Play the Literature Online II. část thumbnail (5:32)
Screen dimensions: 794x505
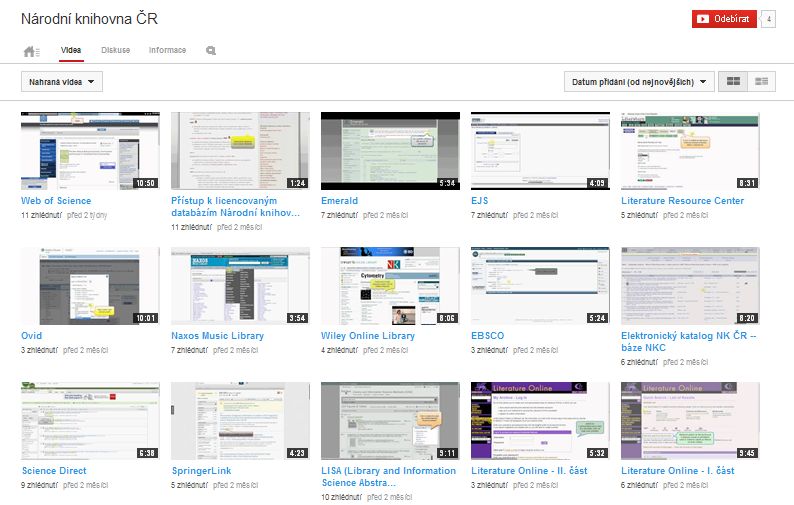540,421
